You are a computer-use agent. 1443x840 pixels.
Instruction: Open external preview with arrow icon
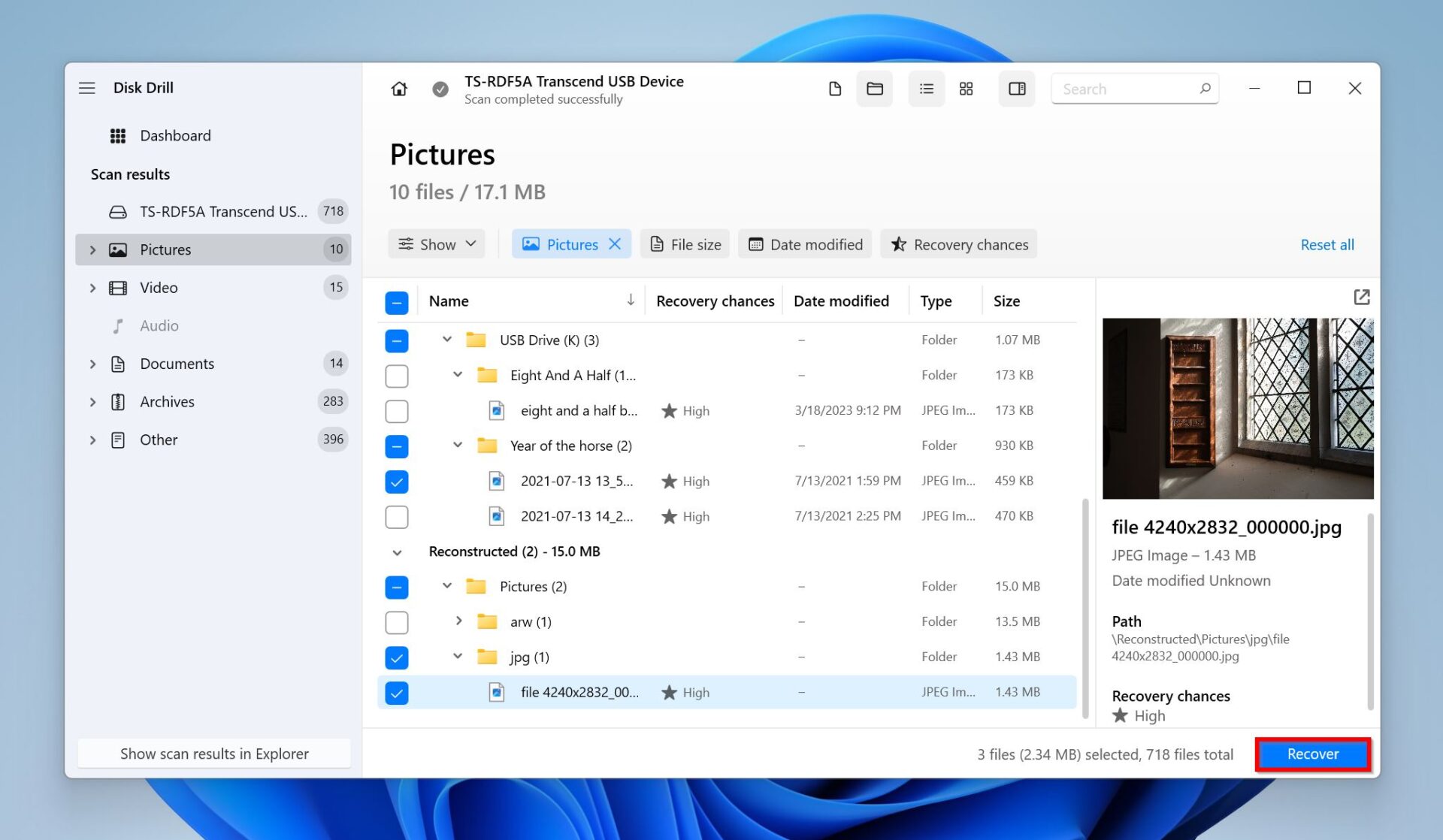1360,297
